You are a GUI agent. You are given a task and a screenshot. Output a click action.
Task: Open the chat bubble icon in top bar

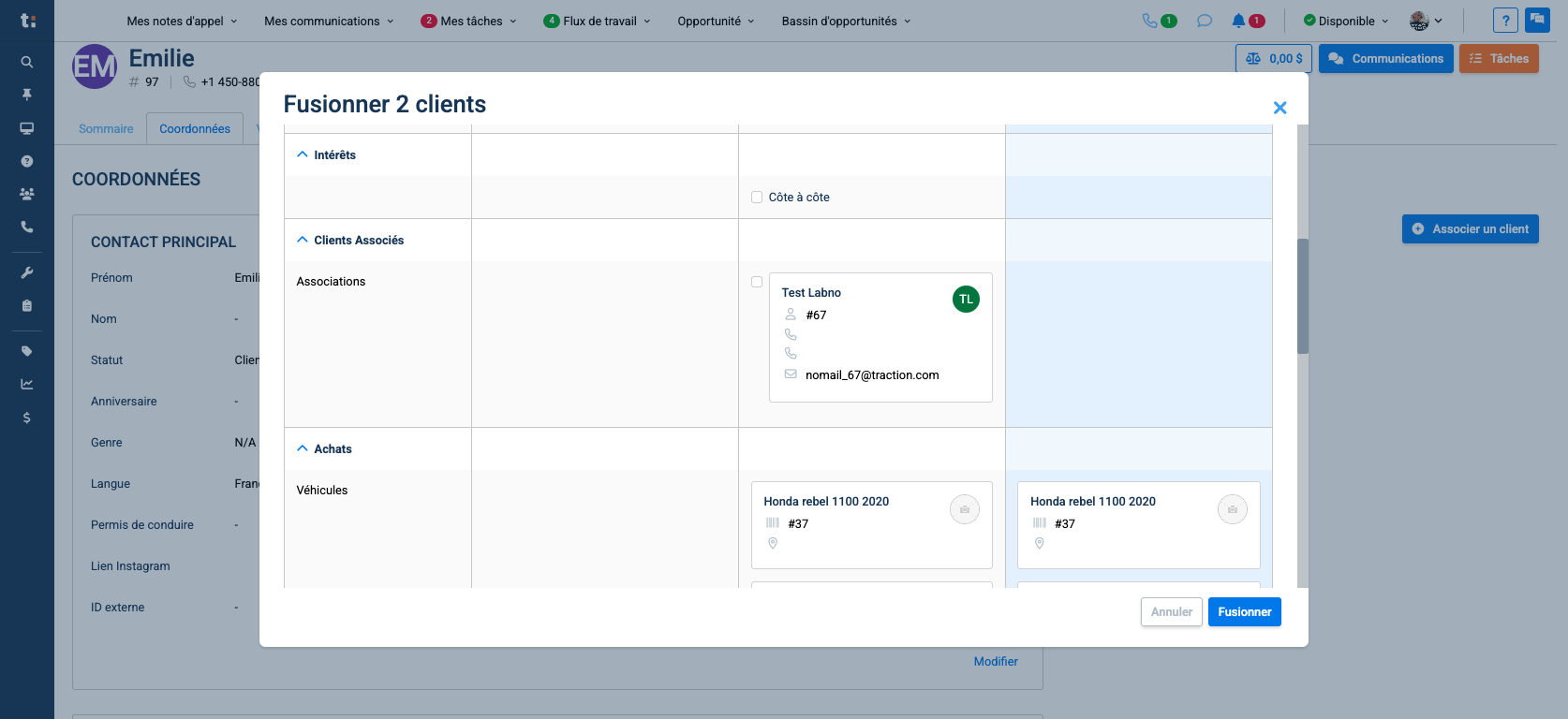click(1205, 21)
